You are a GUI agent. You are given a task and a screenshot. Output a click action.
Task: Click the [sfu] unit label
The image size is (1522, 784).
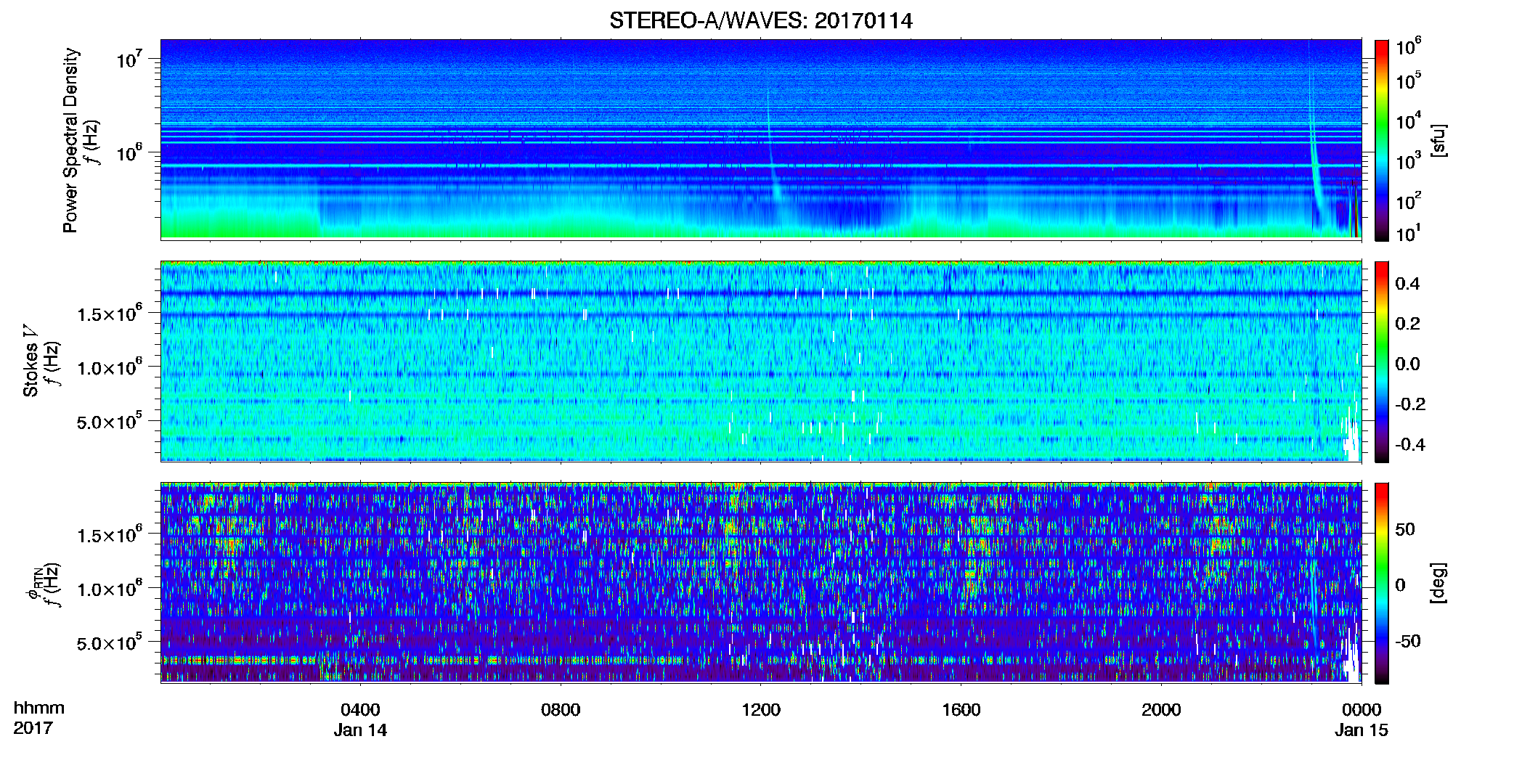(x=1438, y=140)
